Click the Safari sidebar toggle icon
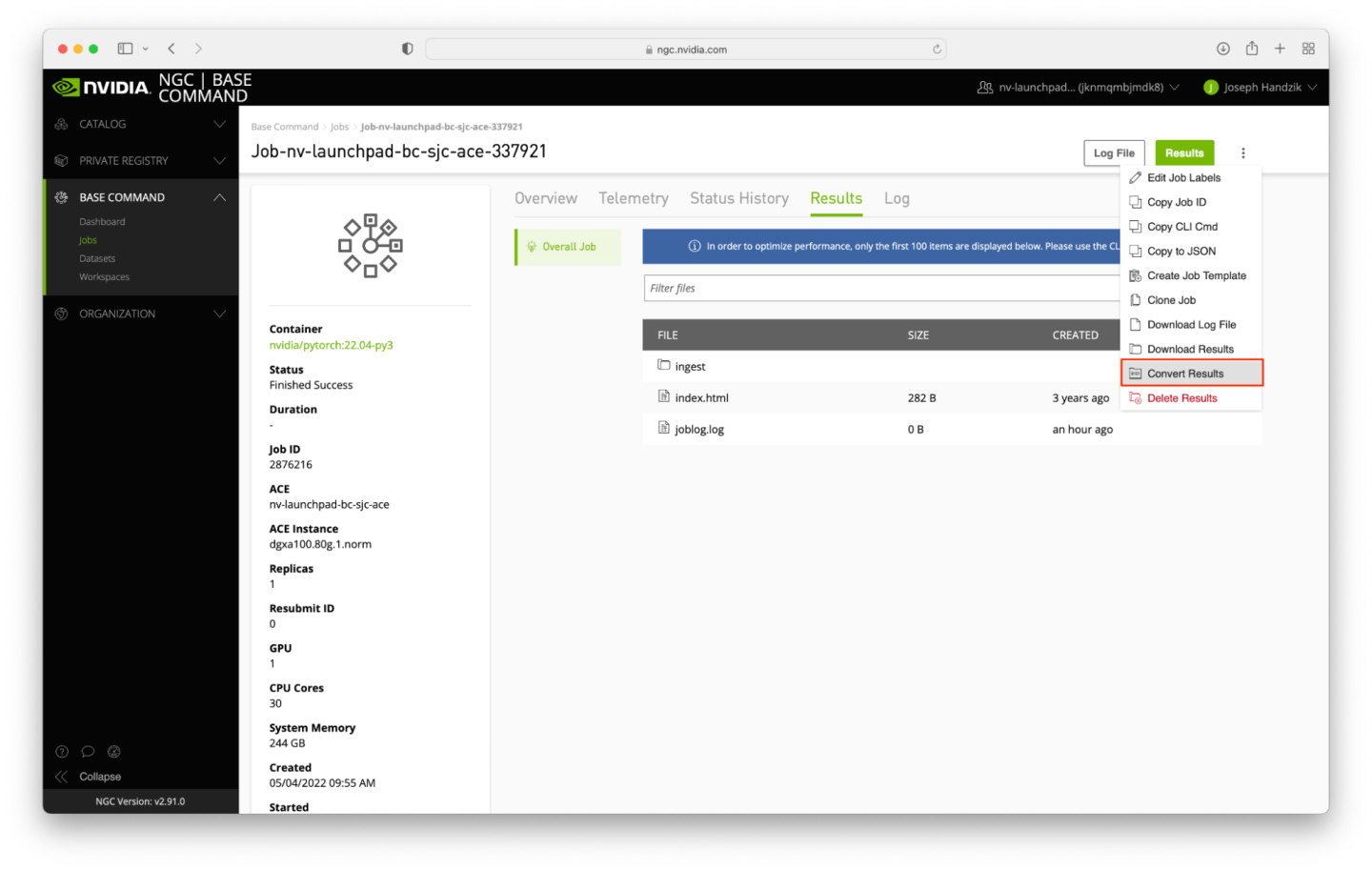The image size is (1372, 870). pyautogui.click(x=125, y=49)
